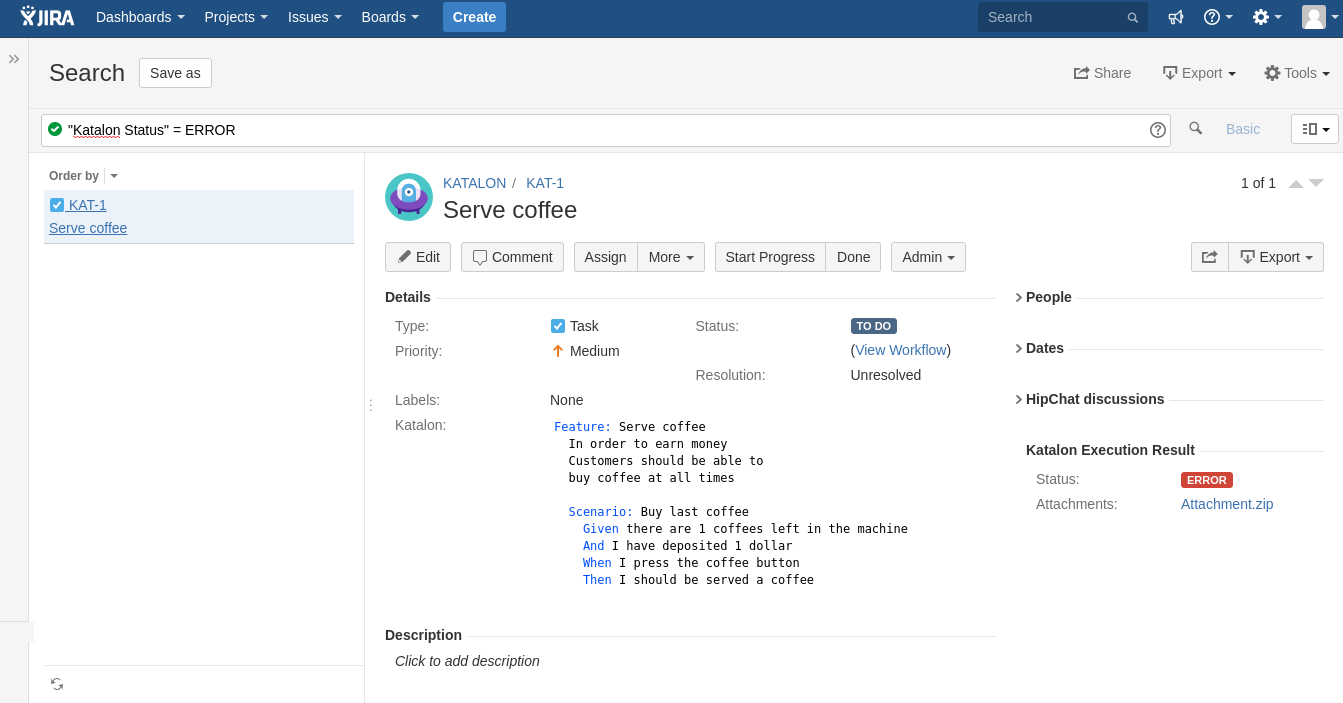Open the JQL syntax help icon
Image resolution: width=1343 pixels, height=703 pixels.
[1158, 130]
